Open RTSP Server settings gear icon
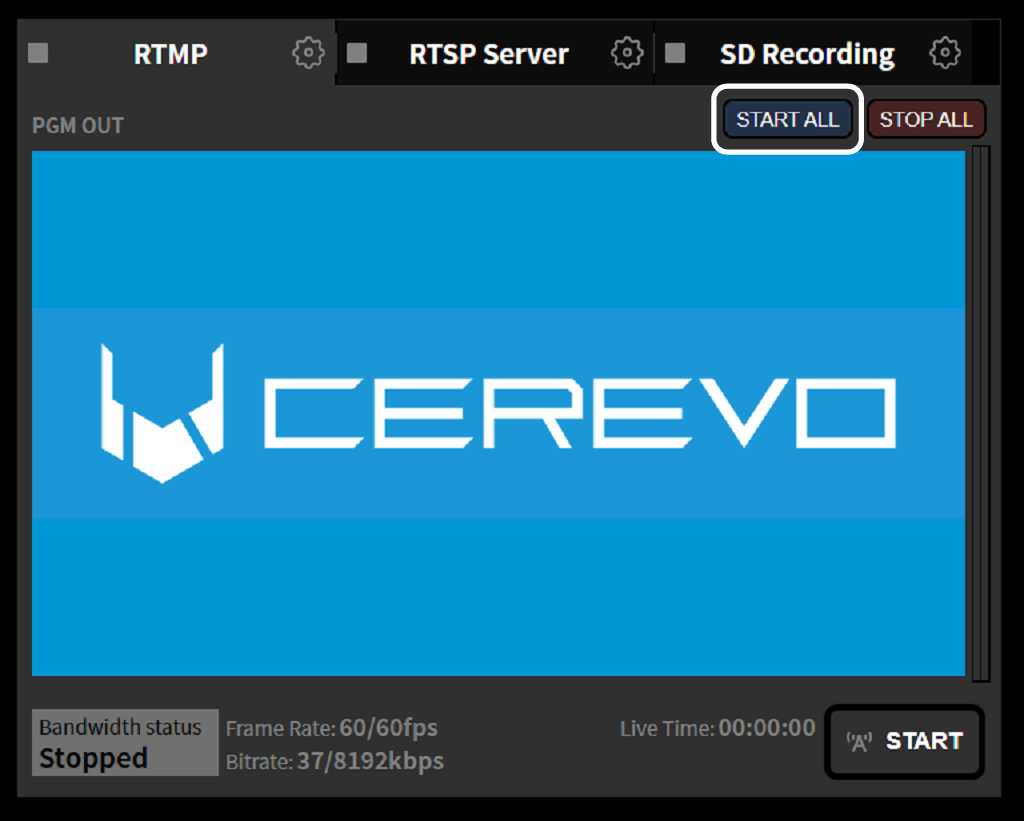Viewport: 1024px width, 821px height. tap(626, 53)
